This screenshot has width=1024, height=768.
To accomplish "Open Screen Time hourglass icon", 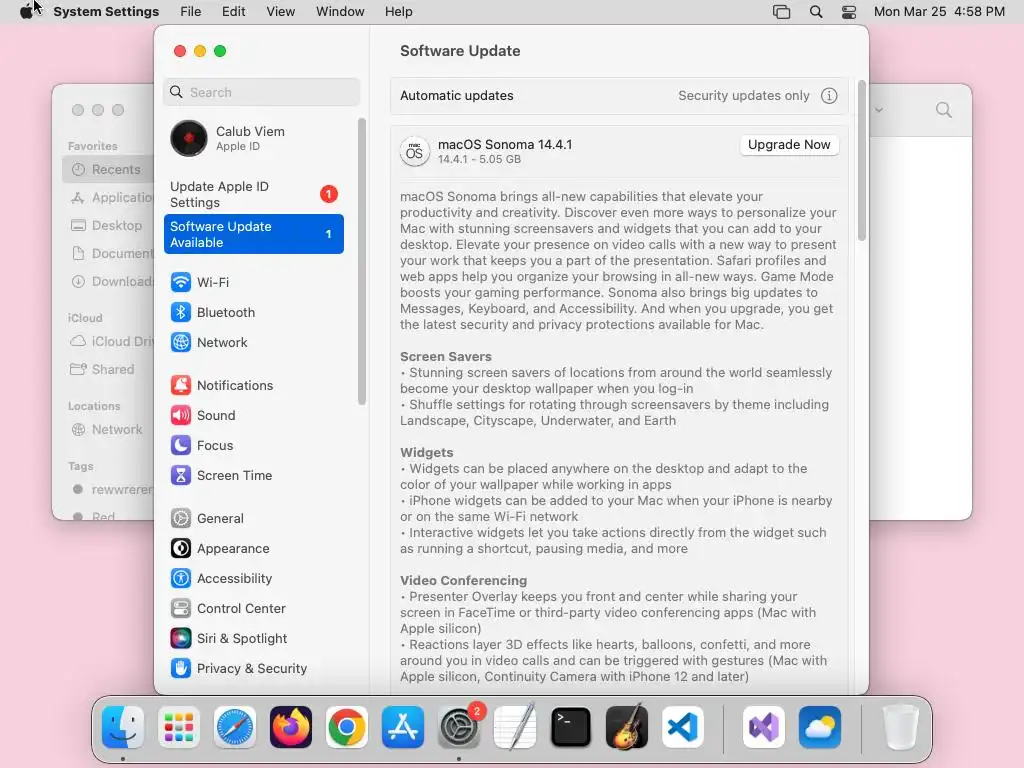I will pos(181,475).
